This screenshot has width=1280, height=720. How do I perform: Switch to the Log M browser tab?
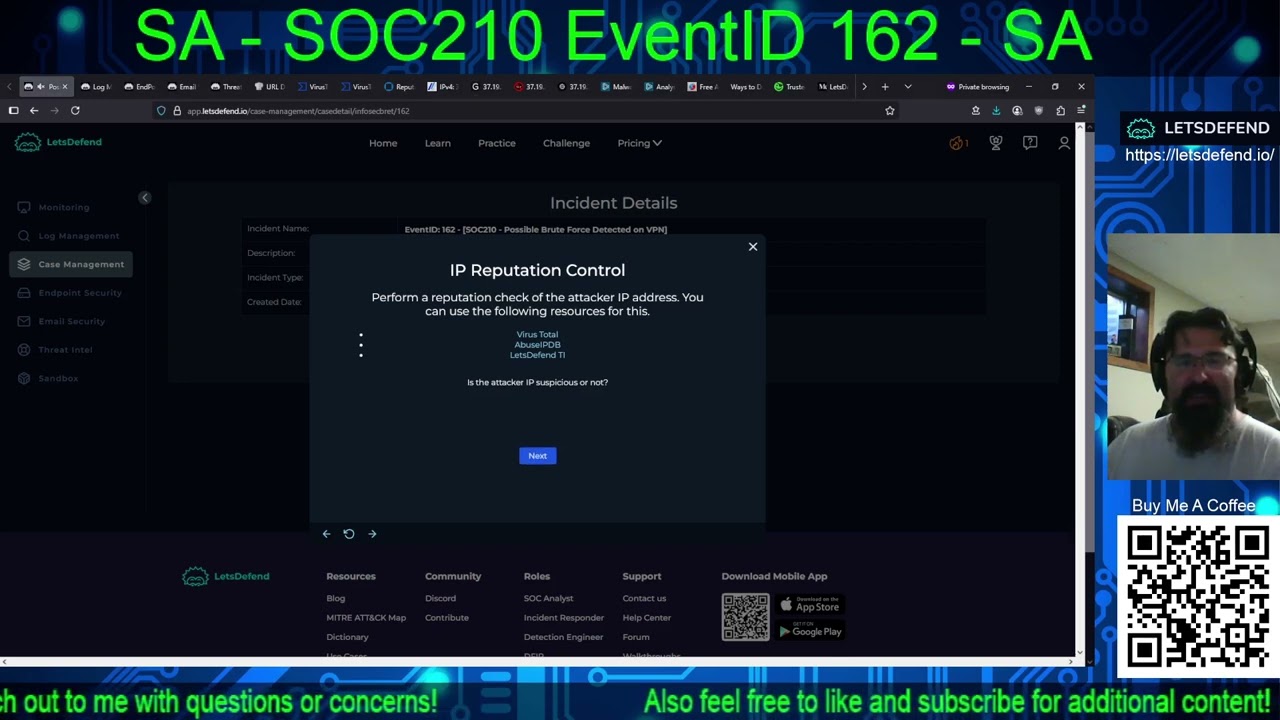click(x=97, y=87)
